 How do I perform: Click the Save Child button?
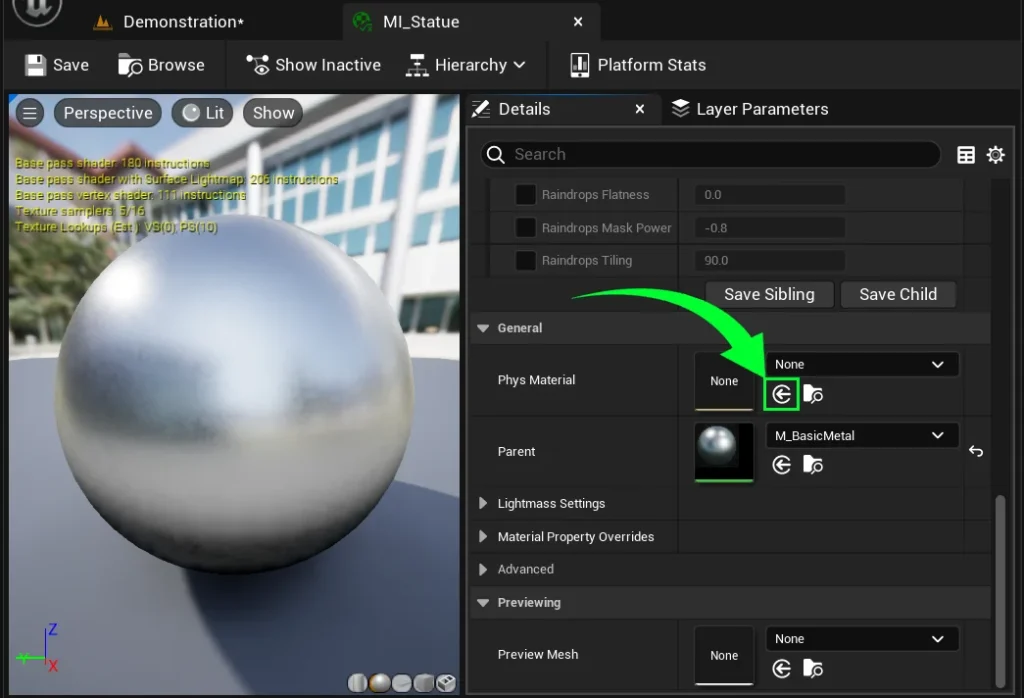[x=897, y=294]
